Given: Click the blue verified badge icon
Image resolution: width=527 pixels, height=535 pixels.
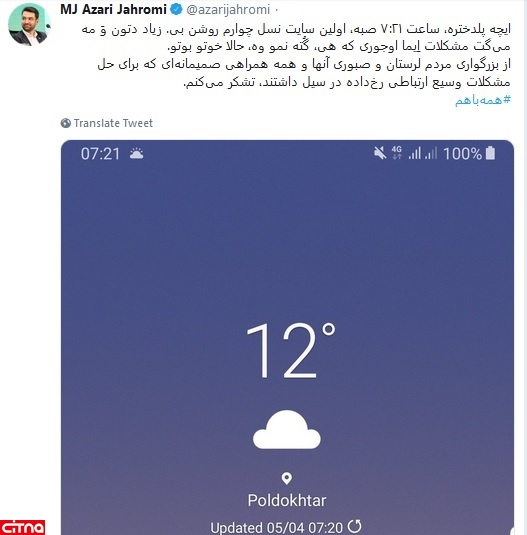Looking at the screenshot, I should (x=176, y=9).
